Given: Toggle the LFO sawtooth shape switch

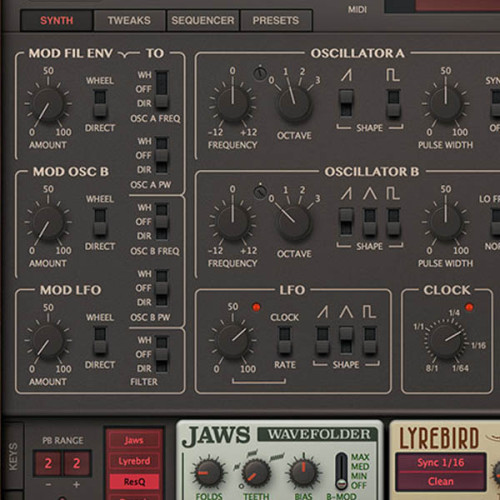Looking at the screenshot, I should pyautogui.click(x=322, y=340).
